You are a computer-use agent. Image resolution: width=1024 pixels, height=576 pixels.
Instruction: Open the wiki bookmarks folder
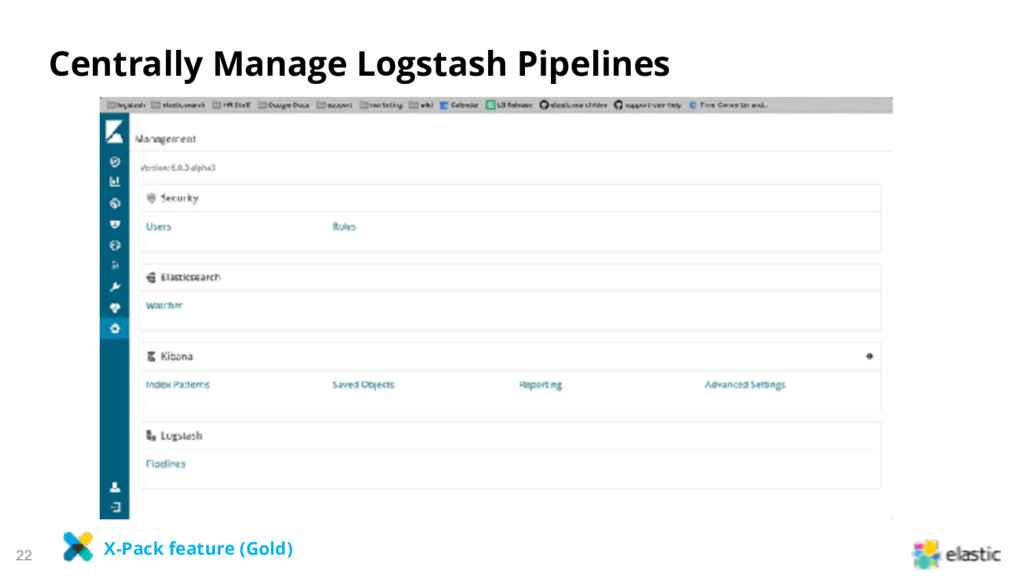click(x=421, y=105)
